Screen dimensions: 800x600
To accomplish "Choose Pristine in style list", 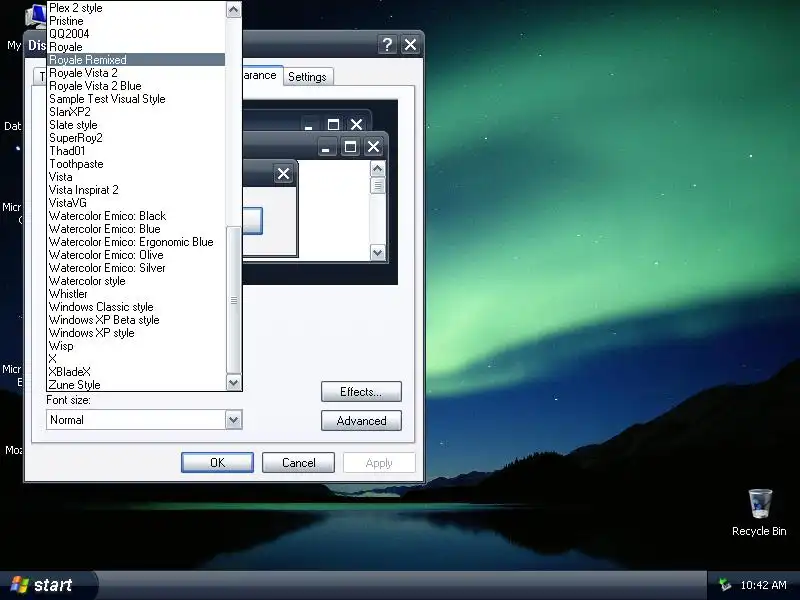I will pos(136,21).
